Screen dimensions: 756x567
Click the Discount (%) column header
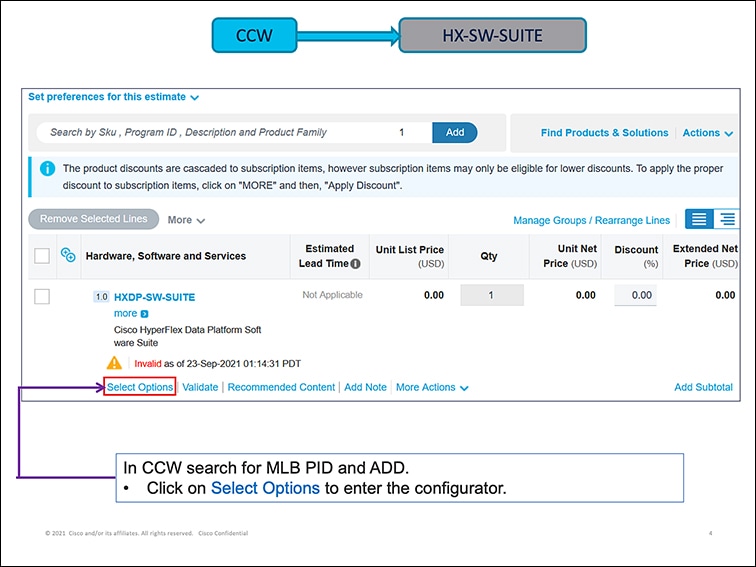tap(636, 256)
